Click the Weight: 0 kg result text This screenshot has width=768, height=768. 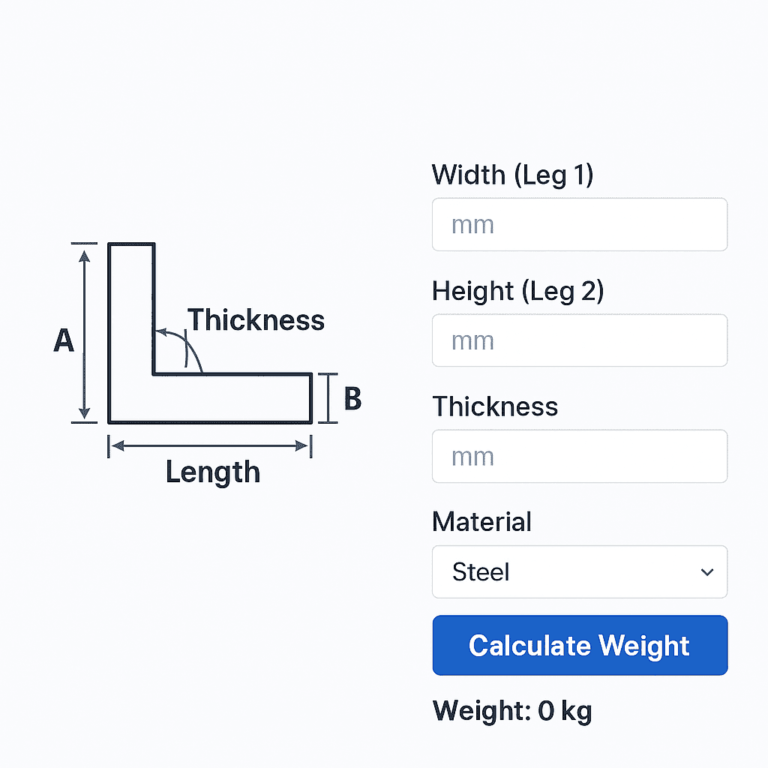pos(512,711)
